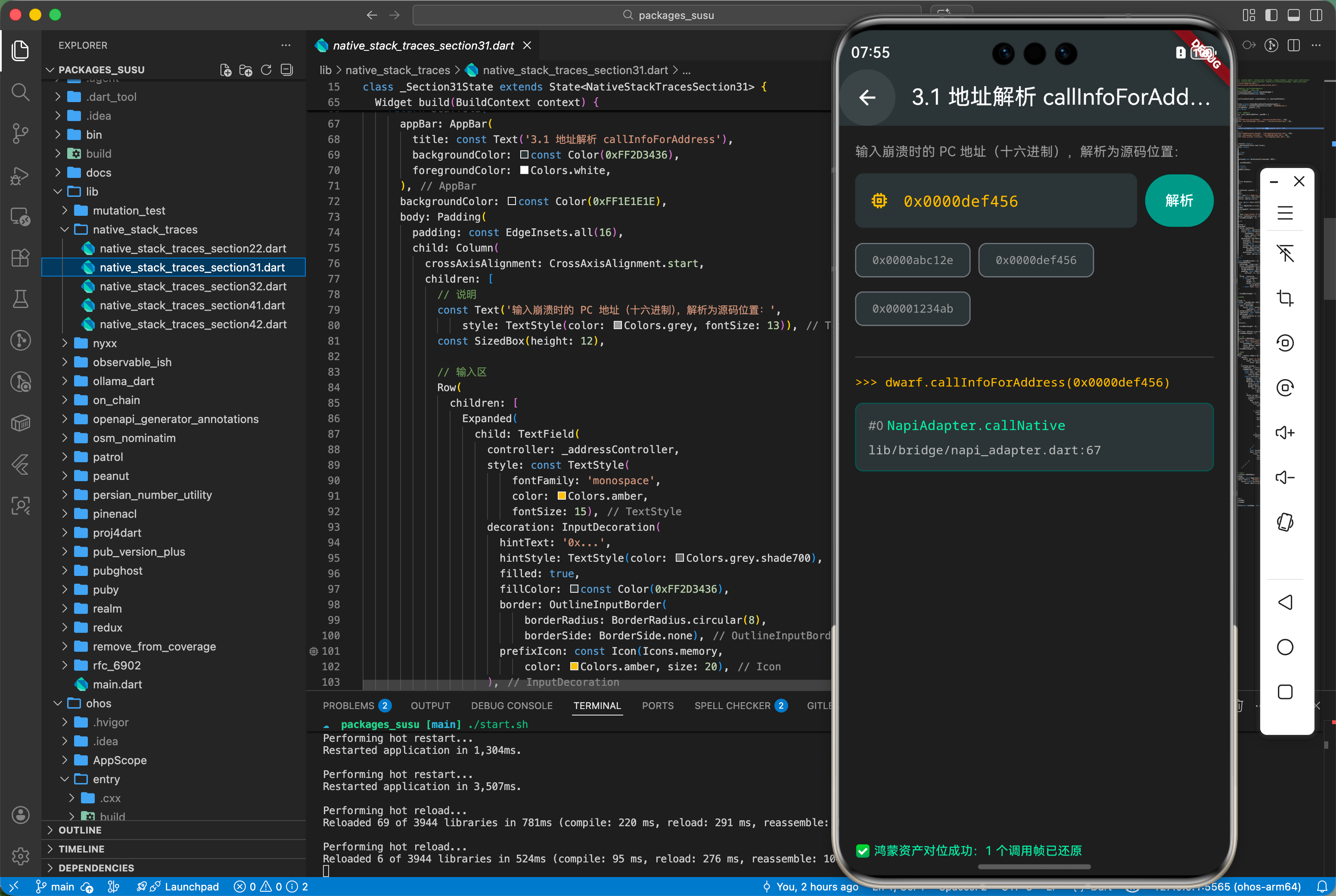Viewport: 1336px width, 896px height.
Task: Toggle the bottom panel layout button
Action: tap(1294, 15)
